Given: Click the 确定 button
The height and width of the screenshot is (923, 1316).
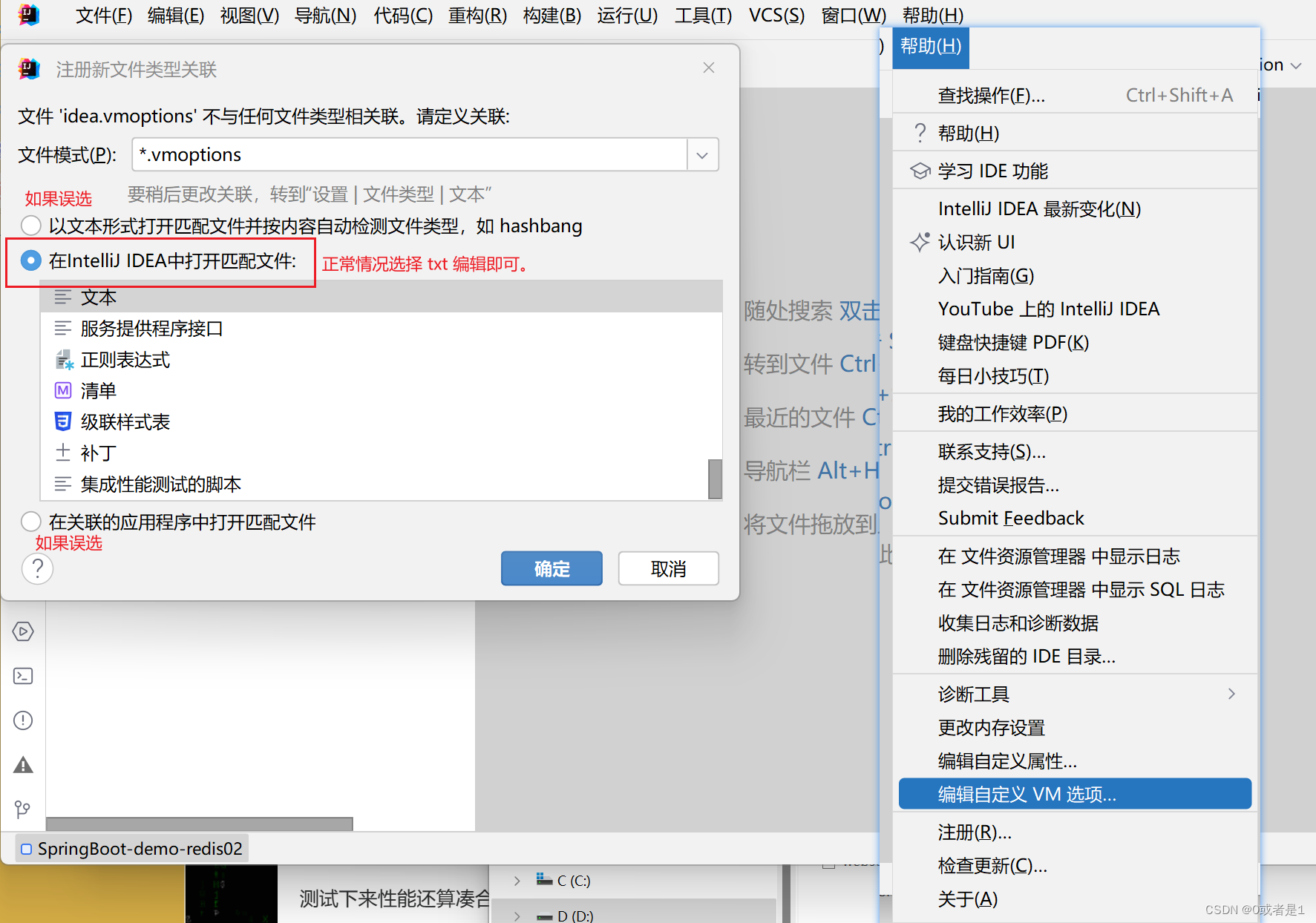Looking at the screenshot, I should [551, 568].
